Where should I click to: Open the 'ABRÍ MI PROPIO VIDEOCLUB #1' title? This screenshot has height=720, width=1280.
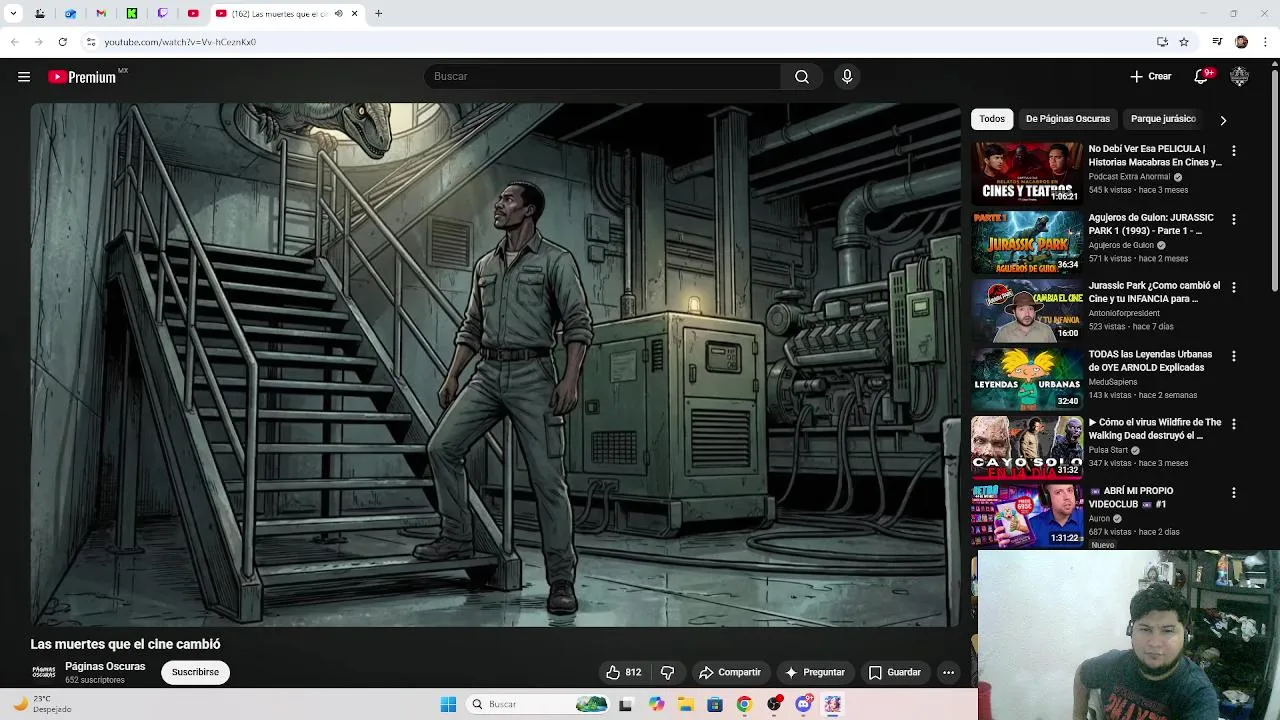click(x=1131, y=497)
